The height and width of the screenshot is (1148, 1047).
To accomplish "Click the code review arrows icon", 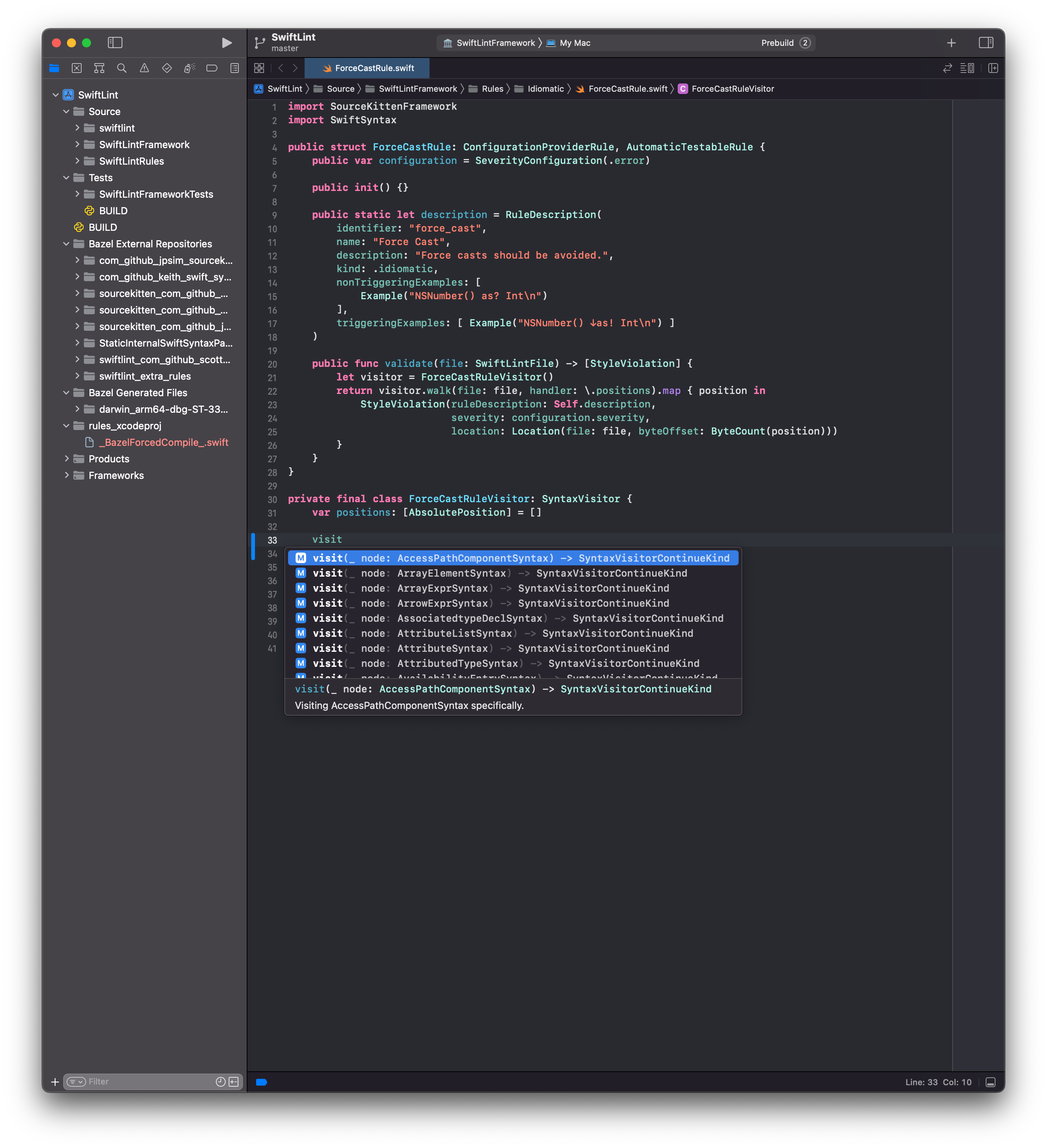I will (947, 68).
